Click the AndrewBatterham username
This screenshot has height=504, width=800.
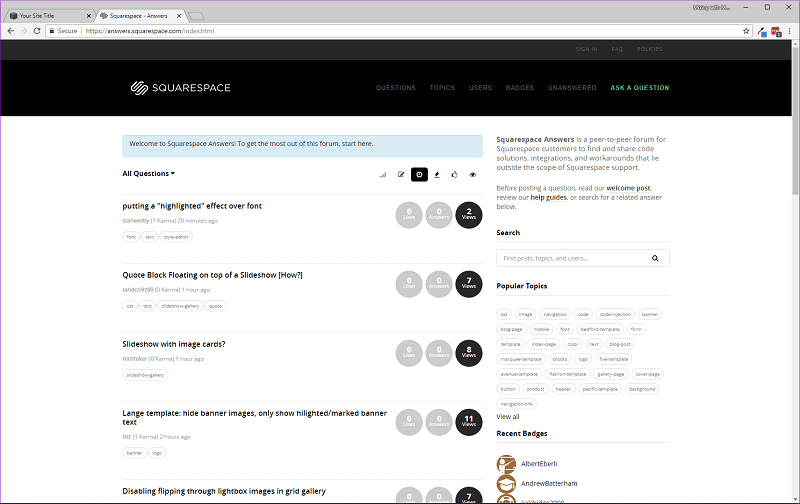tap(549, 484)
